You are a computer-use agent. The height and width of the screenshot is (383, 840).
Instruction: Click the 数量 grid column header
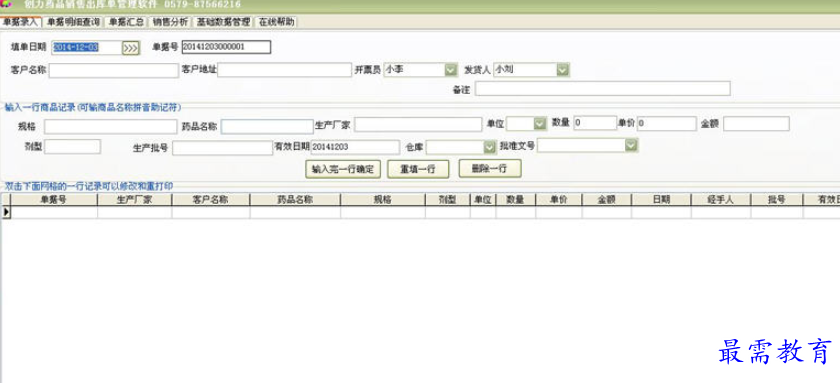click(516, 200)
